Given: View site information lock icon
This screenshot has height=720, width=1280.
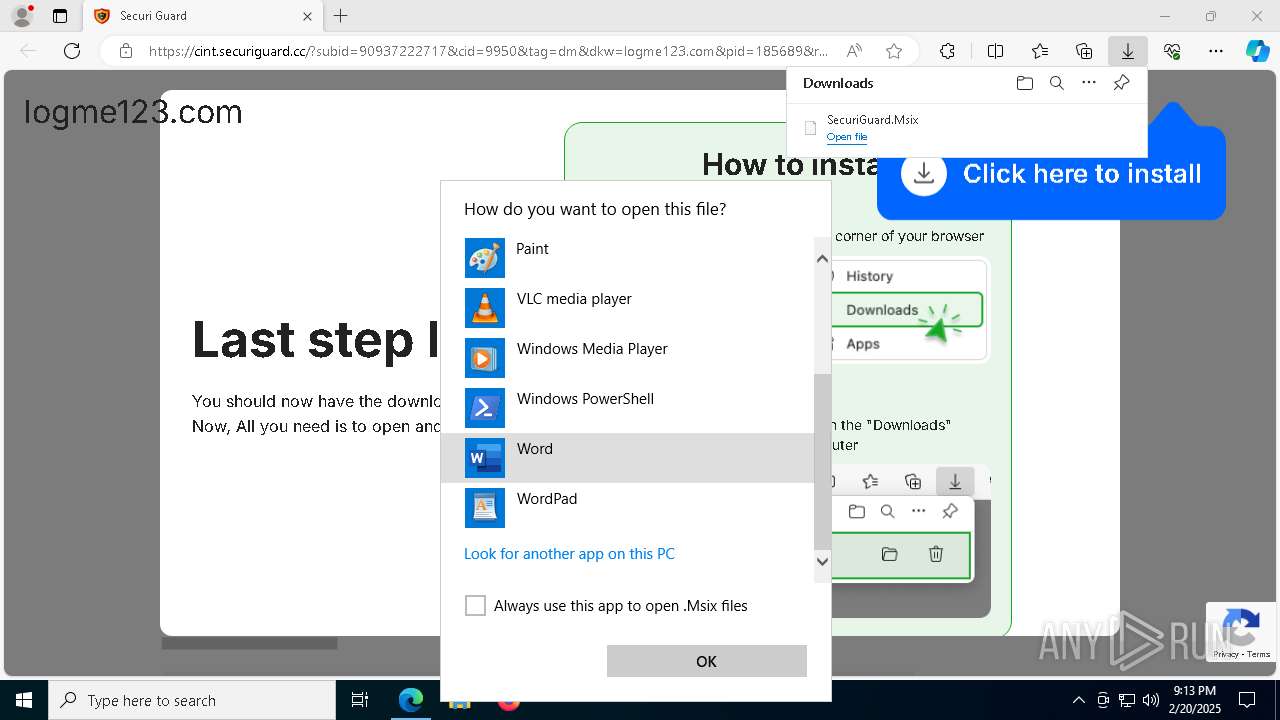Looking at the screenshot, I should click(x=125, y=51).
